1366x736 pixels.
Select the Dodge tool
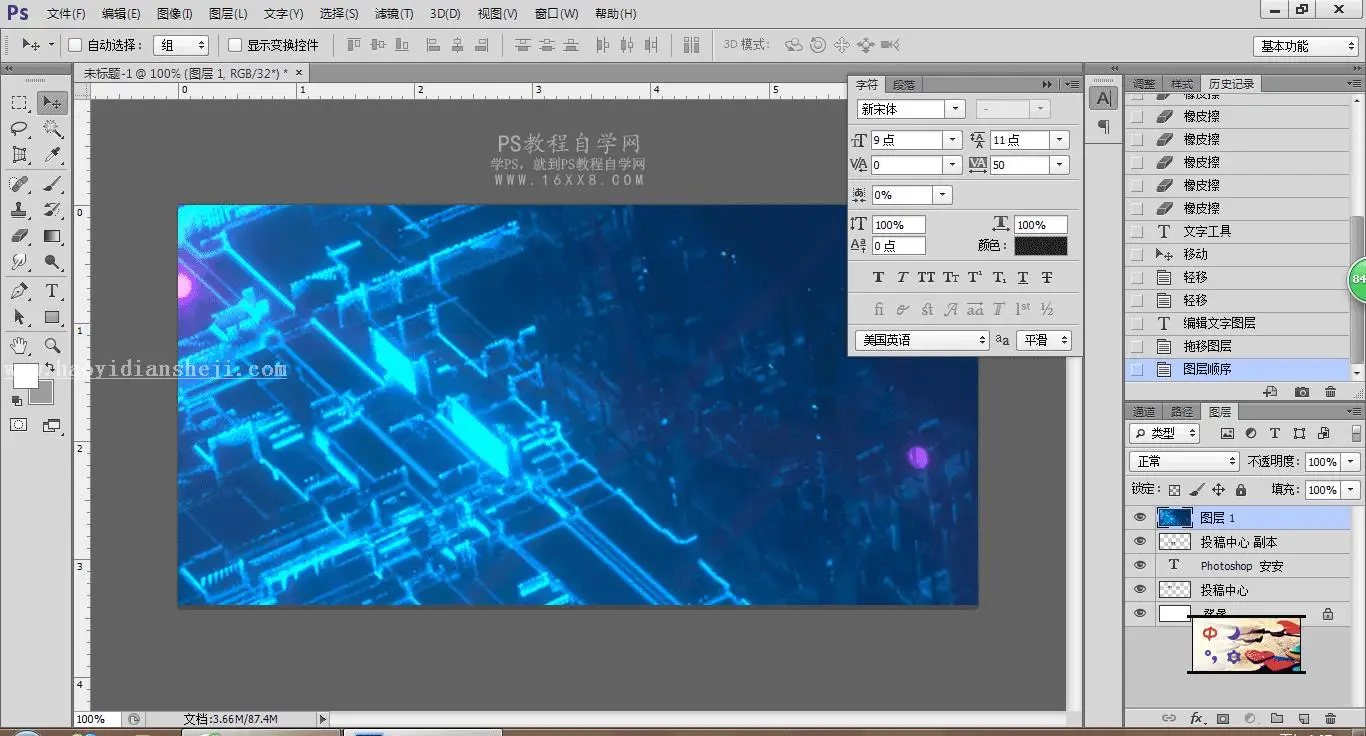[52, 262]
